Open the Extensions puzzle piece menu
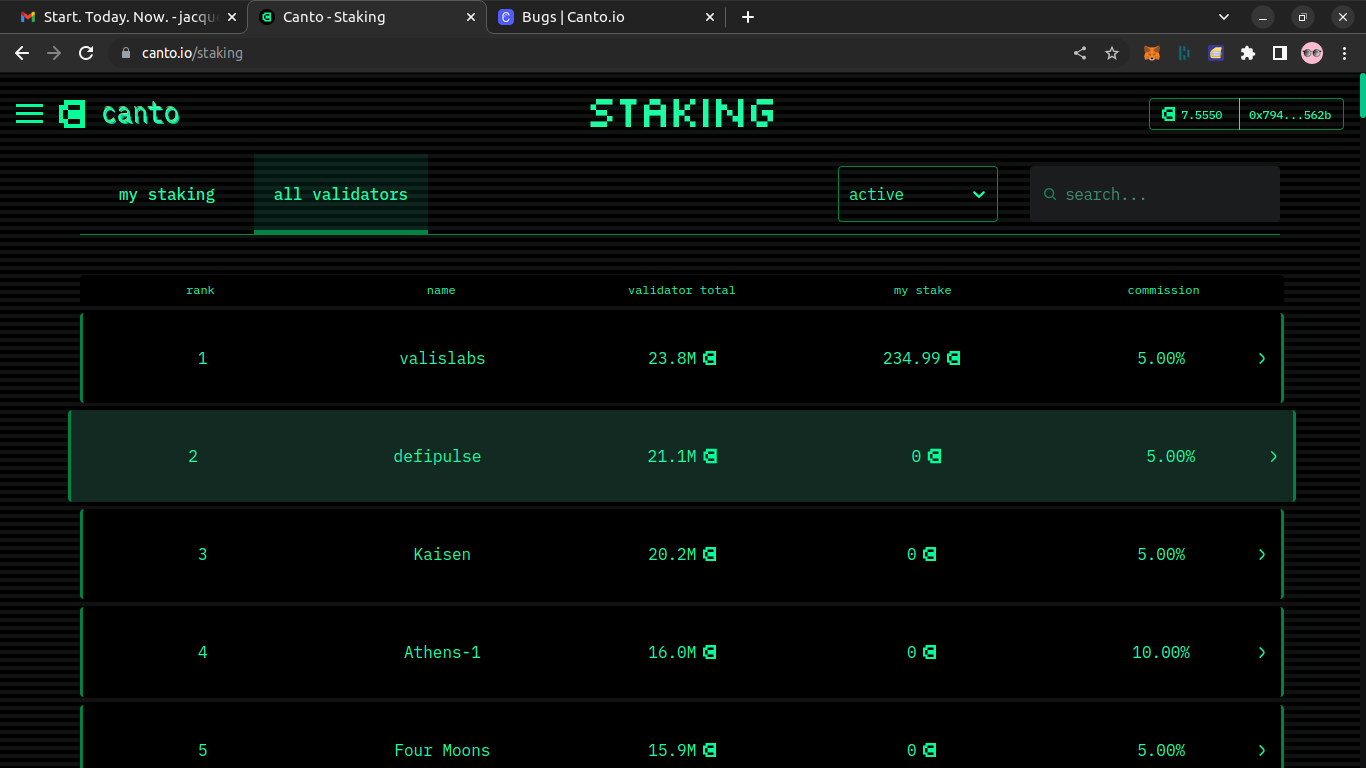This screenshot has height=768, width=1366. click(x=1248, y=53)
